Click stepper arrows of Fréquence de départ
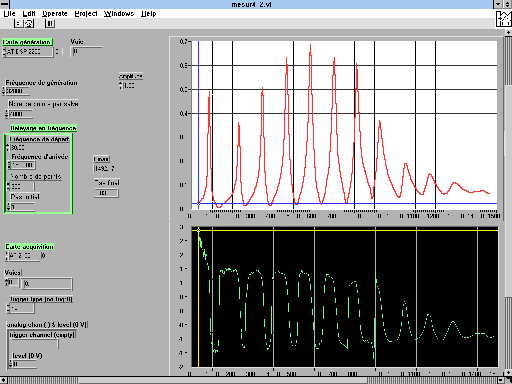 click(x=8, y=147)
